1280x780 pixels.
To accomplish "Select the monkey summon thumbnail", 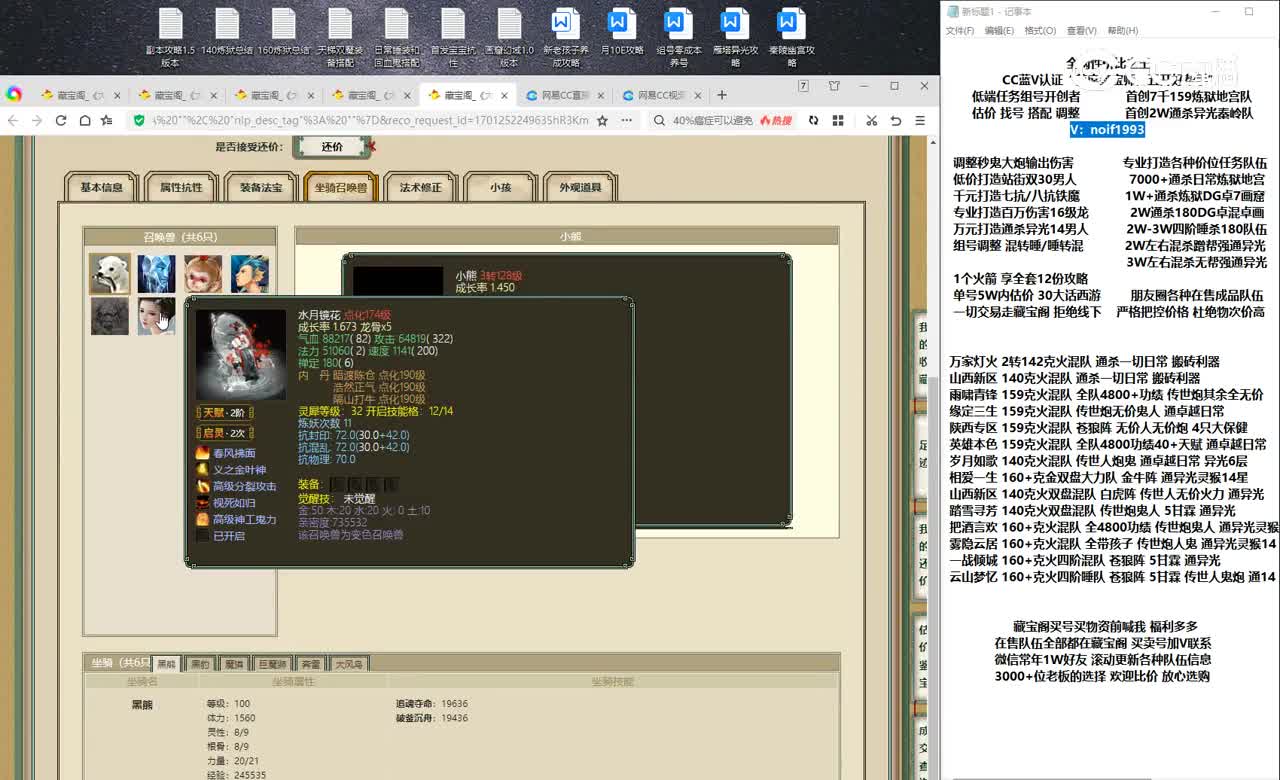I will click(x=203, y=273).
